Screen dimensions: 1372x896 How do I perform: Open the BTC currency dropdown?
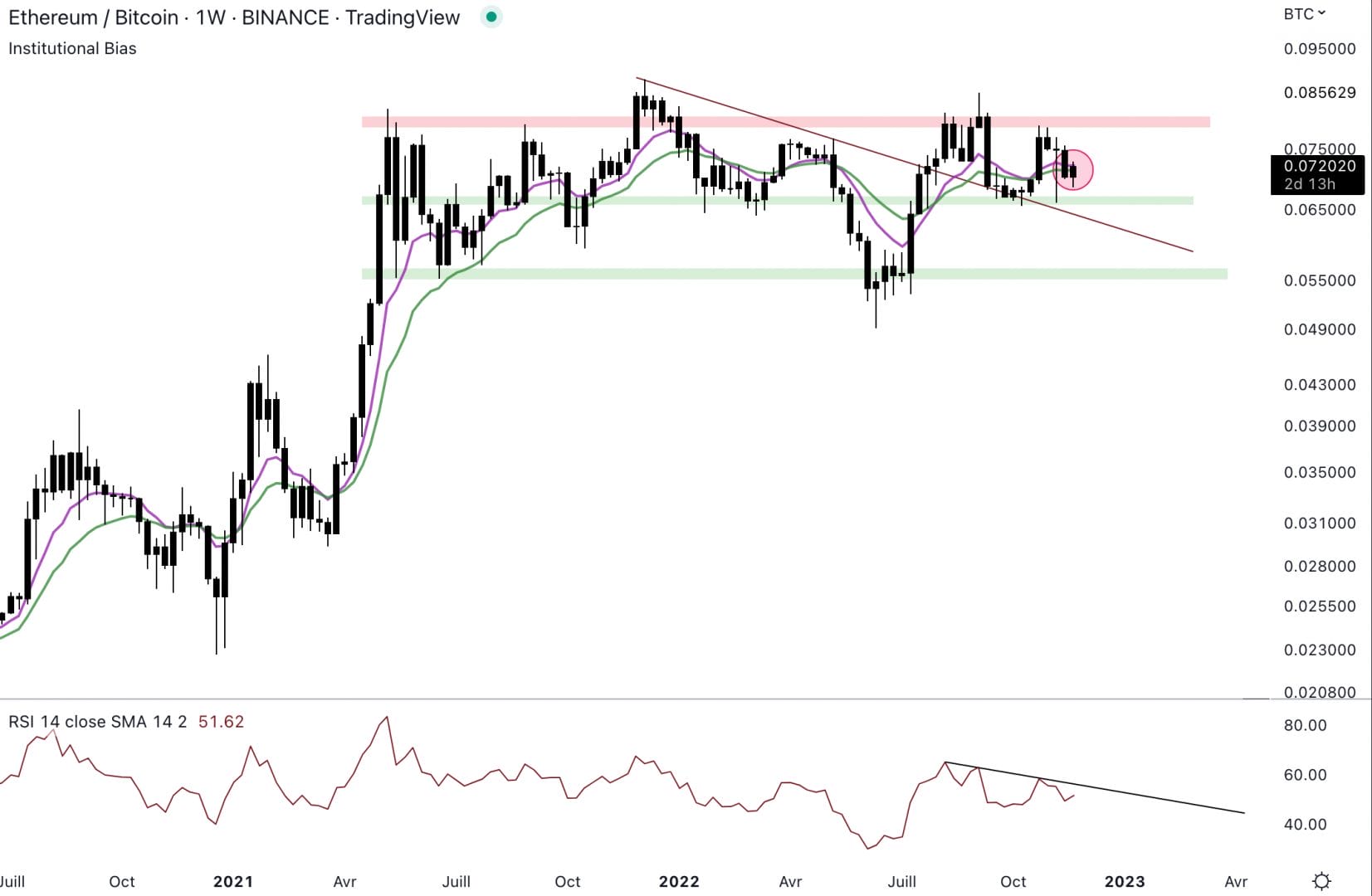(x=1297, y=13)
